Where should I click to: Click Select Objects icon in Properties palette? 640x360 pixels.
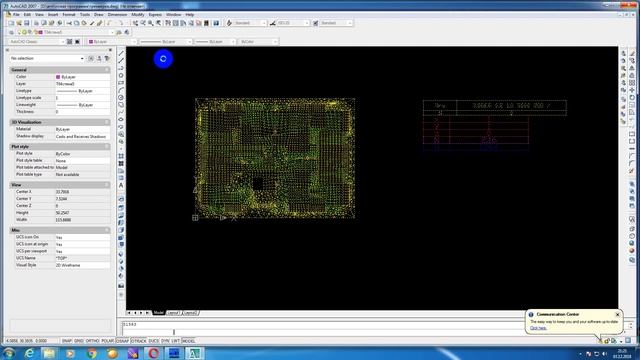[99, 58]
